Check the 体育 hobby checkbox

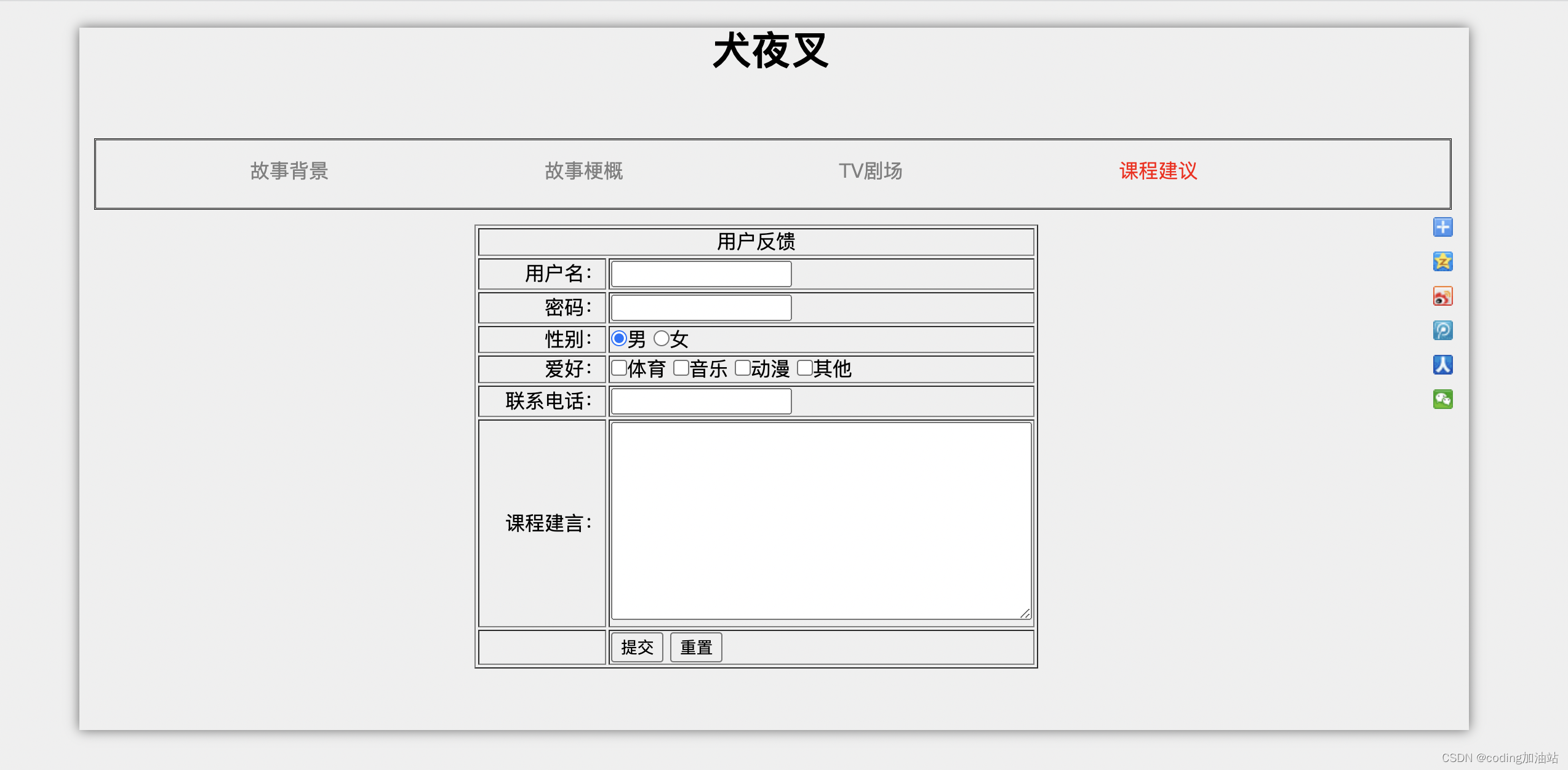(619, 368)
